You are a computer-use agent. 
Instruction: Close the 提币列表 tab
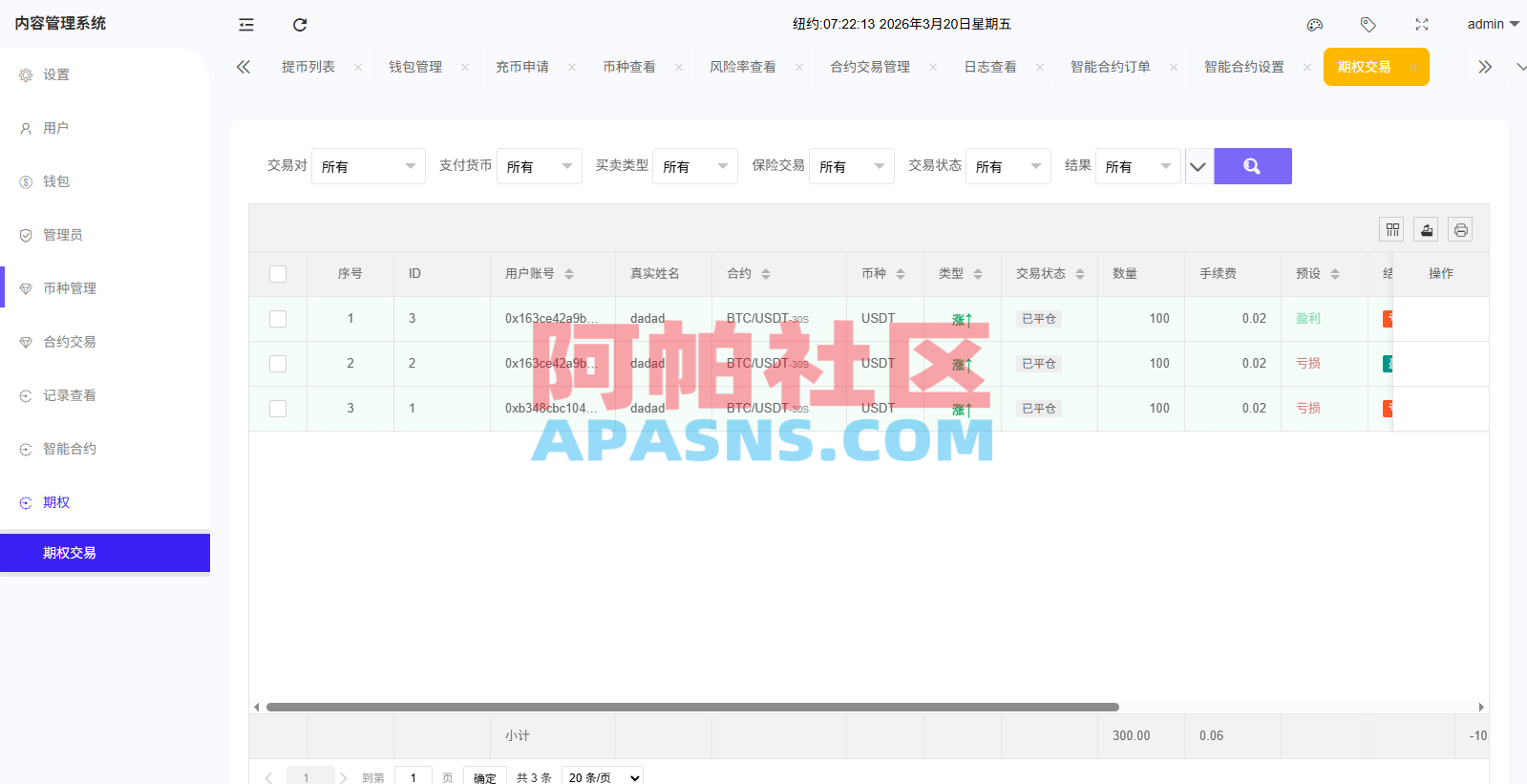(358, 67)
